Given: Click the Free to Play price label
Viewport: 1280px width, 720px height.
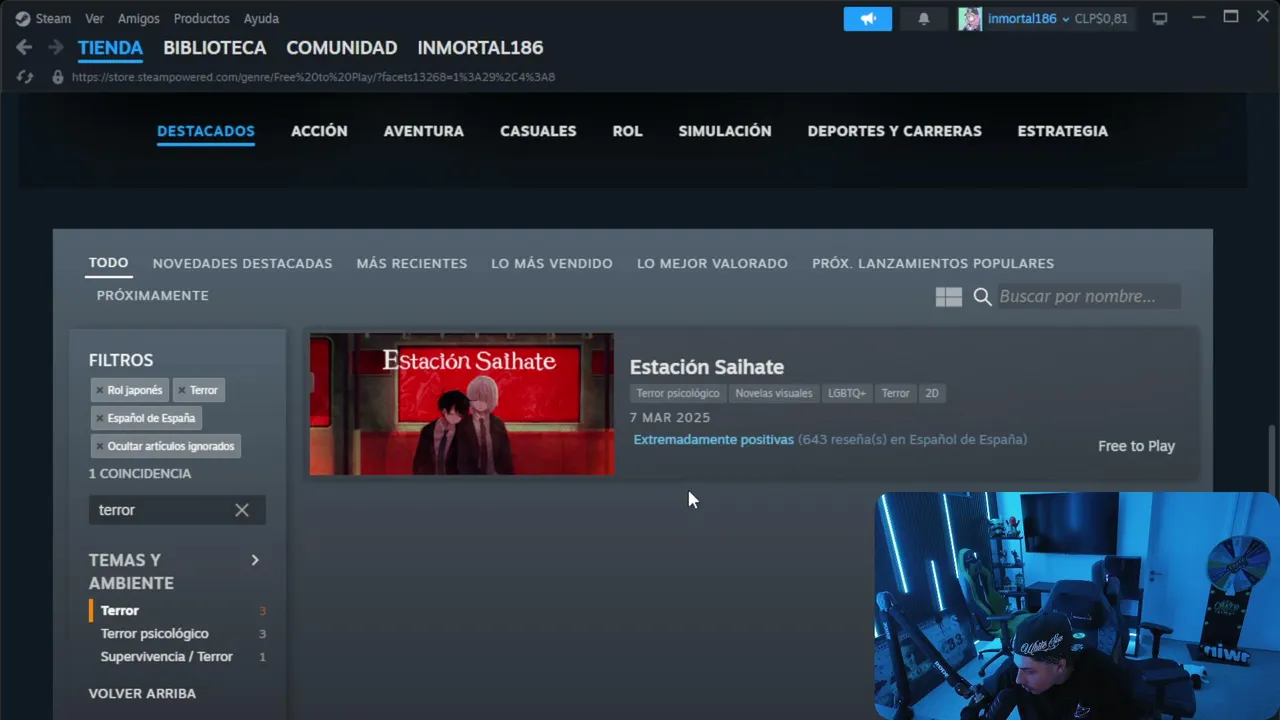Looking at the screenshot, I should [1137, 446].
